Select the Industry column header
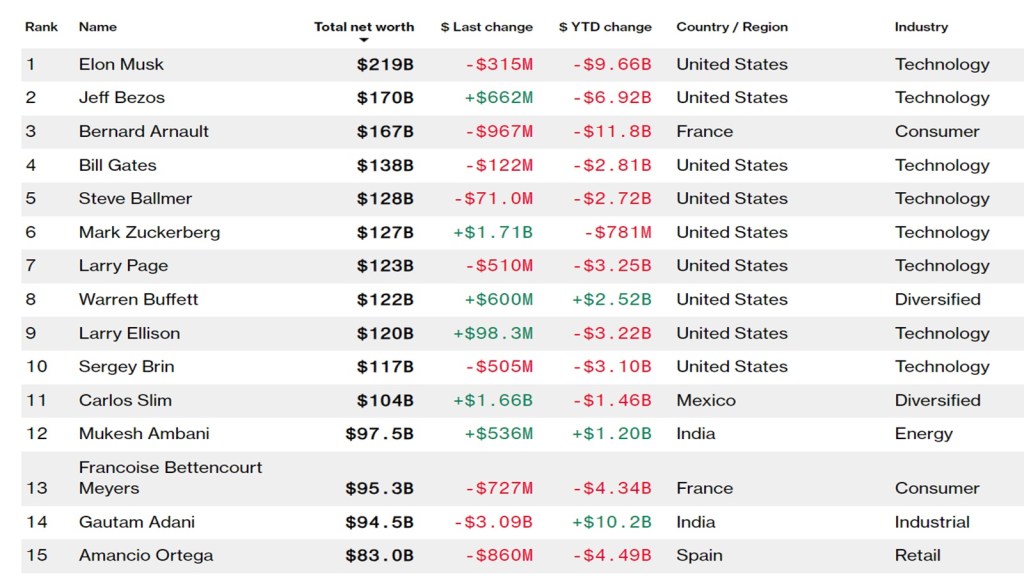Image resolution: width=1024 pixels, height=576 pixels. (x=921, y=27)
